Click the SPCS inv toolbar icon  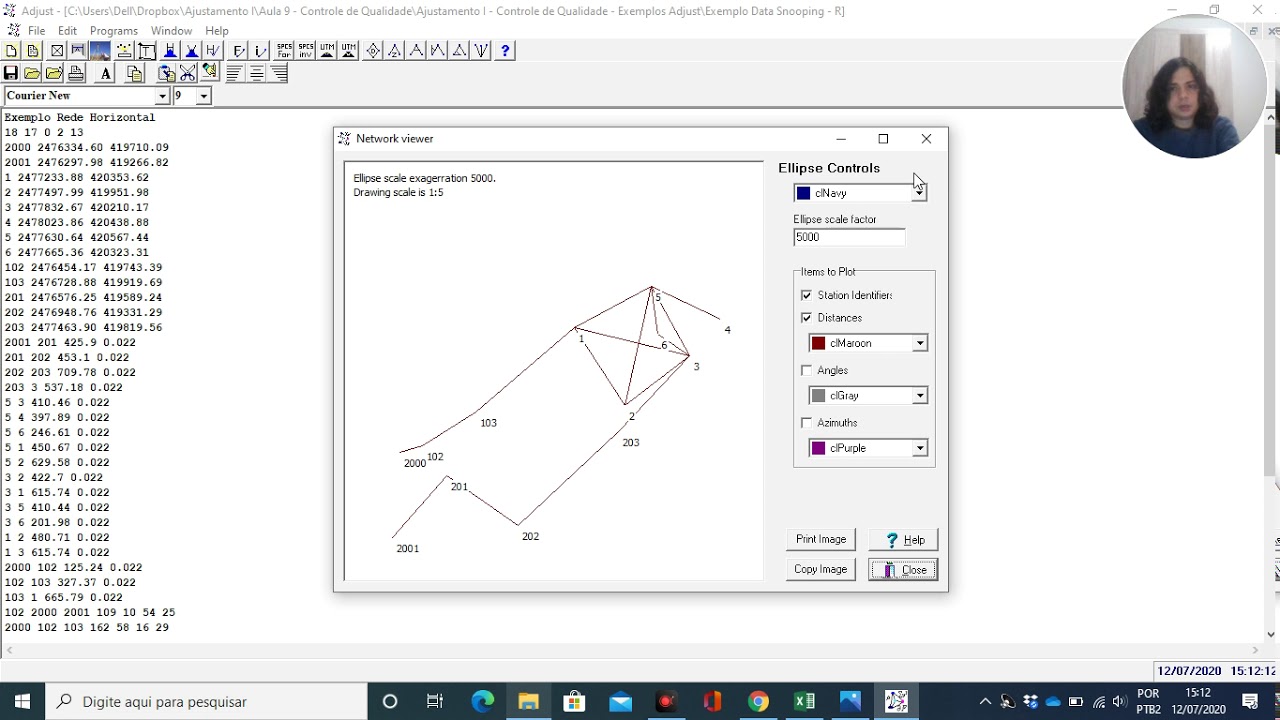[x=305, y=50]
